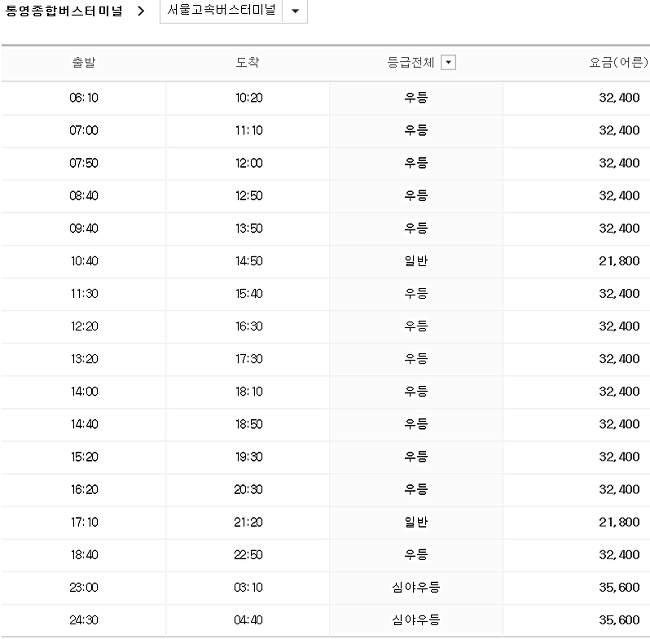Click the 03:10 arrival time
650x639 pixels.
coord(248,588)
